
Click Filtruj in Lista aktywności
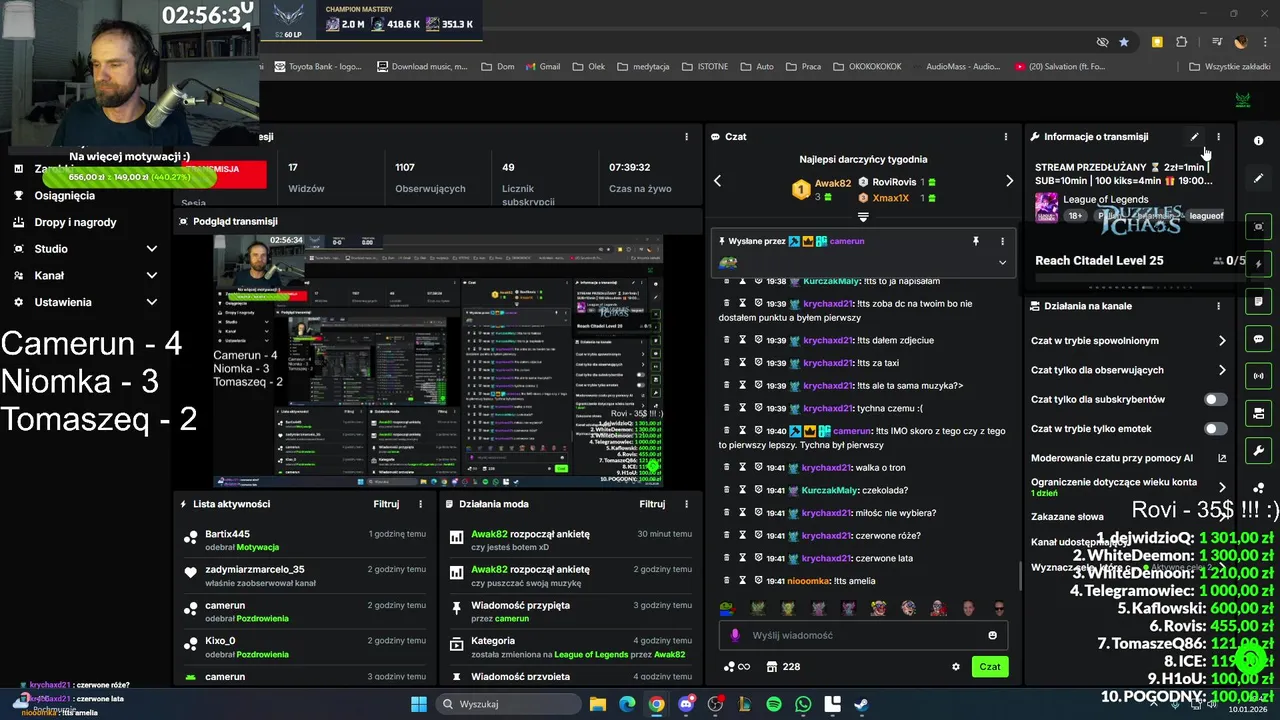pos(386,504)
